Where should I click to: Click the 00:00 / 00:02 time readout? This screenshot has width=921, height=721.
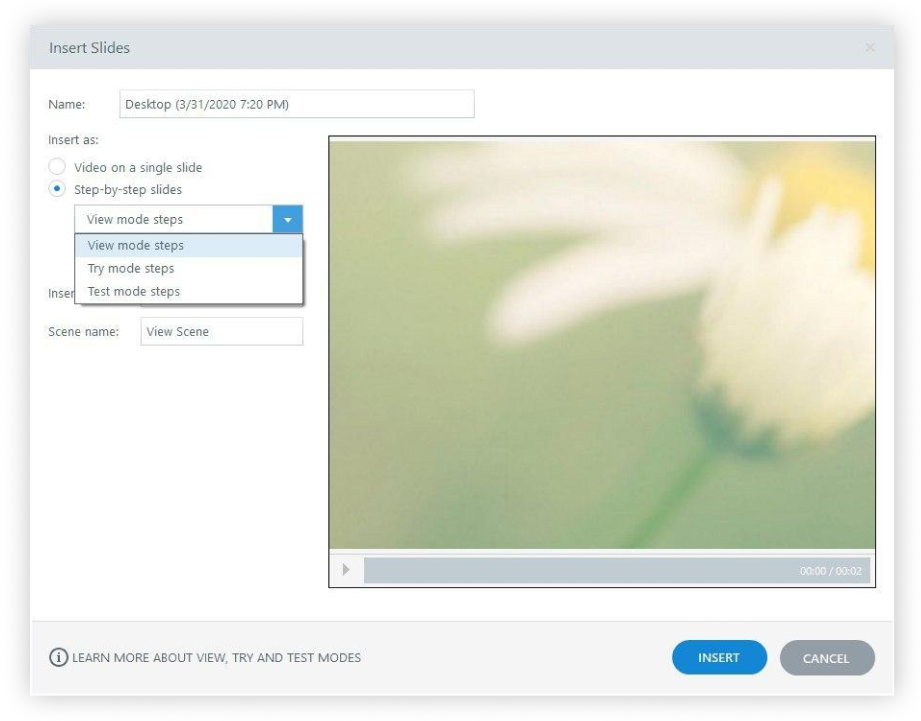point(830,571)
